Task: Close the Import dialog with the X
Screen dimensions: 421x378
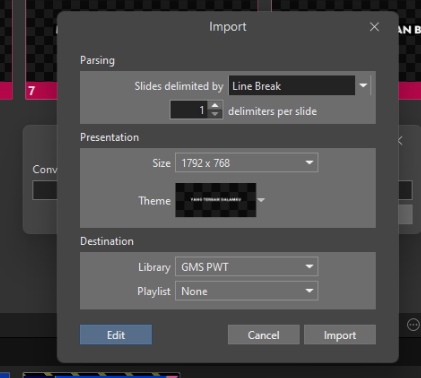Action: click(x=374, y=27)
